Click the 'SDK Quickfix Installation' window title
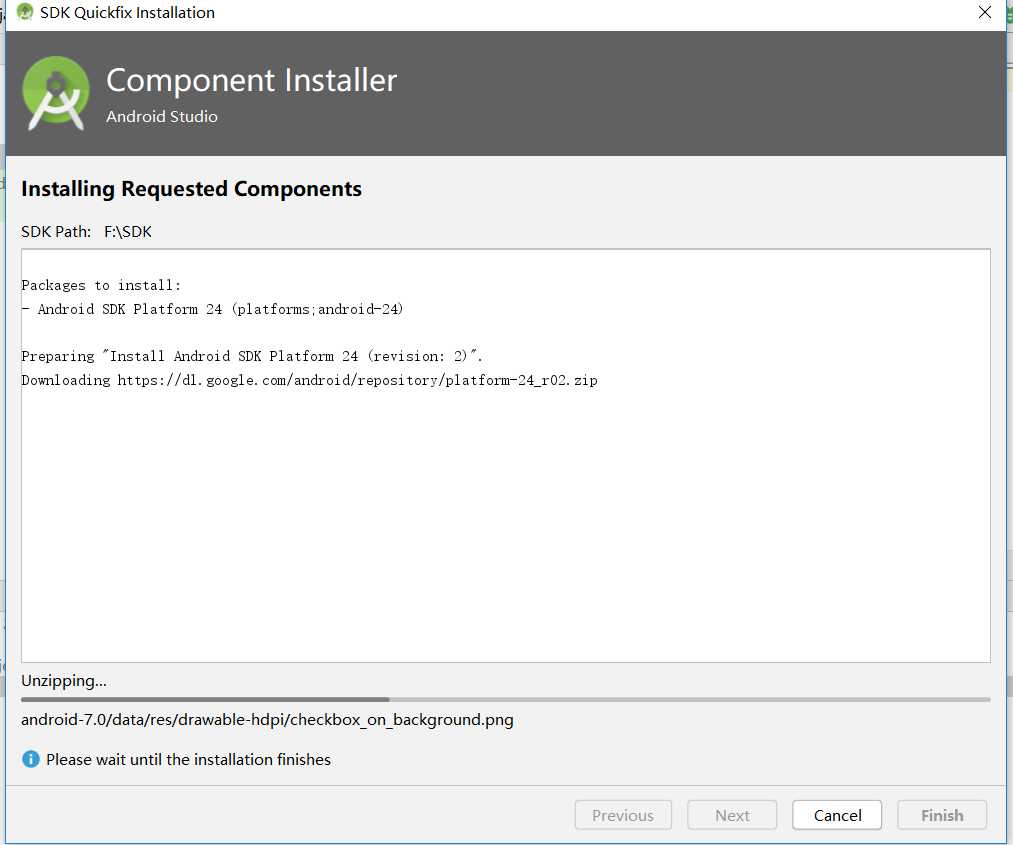This screenshot has width=1013, height=845. (127, 12)
